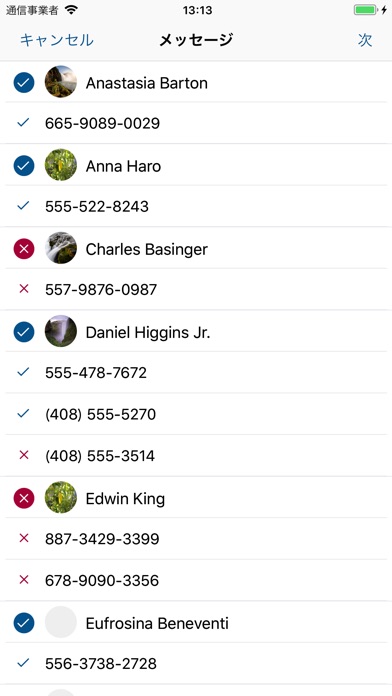Click the red X circle for Charles Basinger
This screenshot has height=696, width=392.
pos(24,249)
